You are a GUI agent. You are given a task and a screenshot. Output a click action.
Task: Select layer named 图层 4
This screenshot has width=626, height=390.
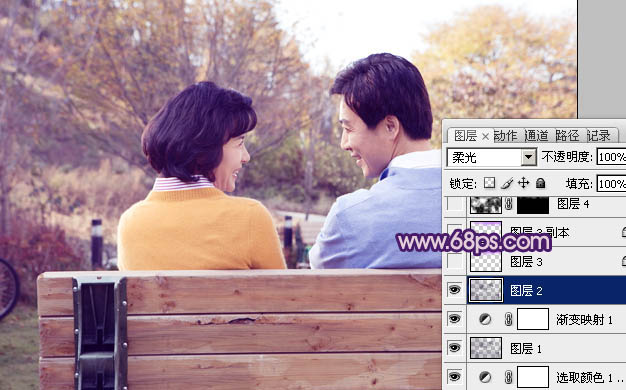click(x=573, y=204)
